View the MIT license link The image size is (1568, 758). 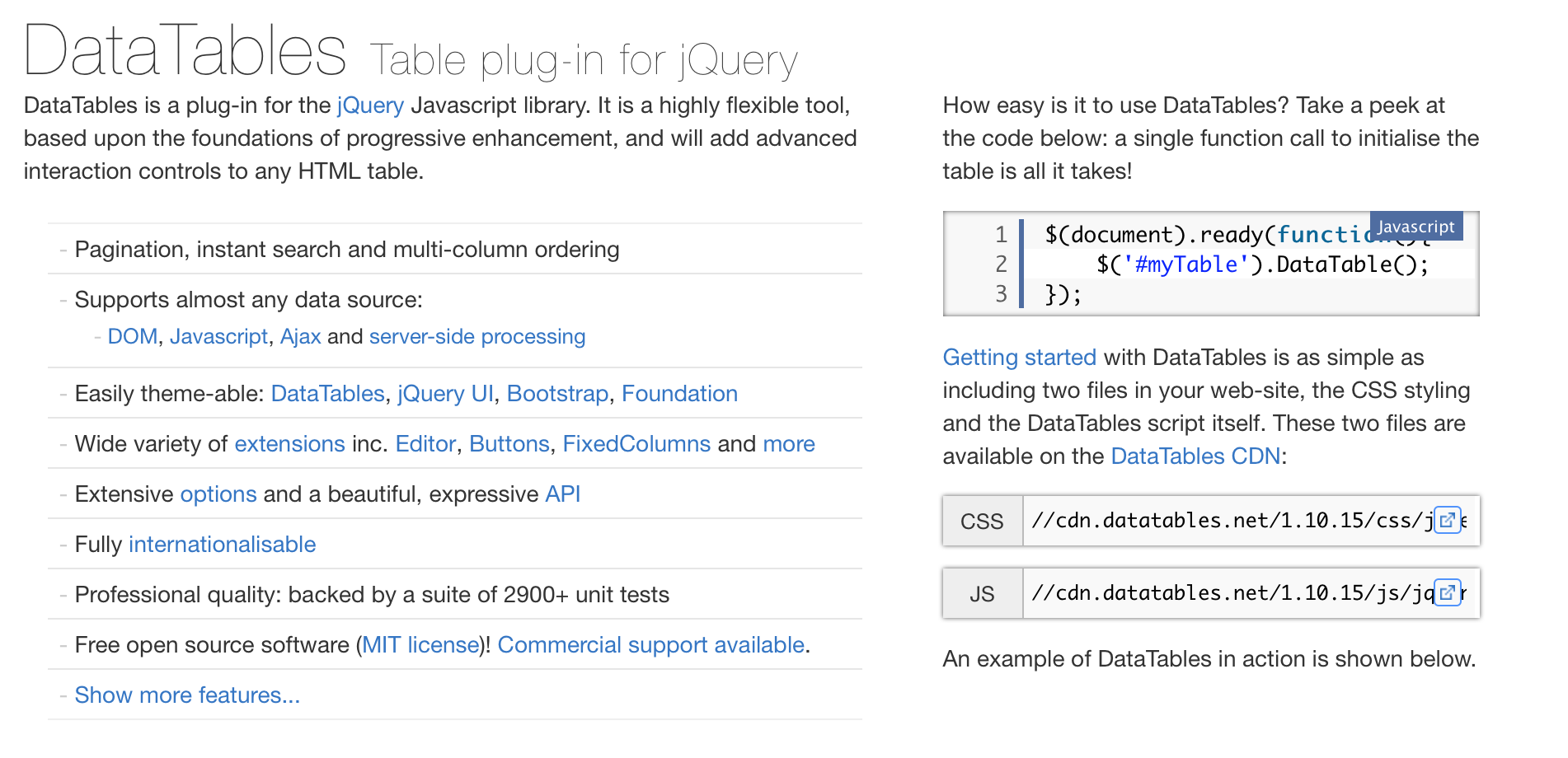coord(420,645)
